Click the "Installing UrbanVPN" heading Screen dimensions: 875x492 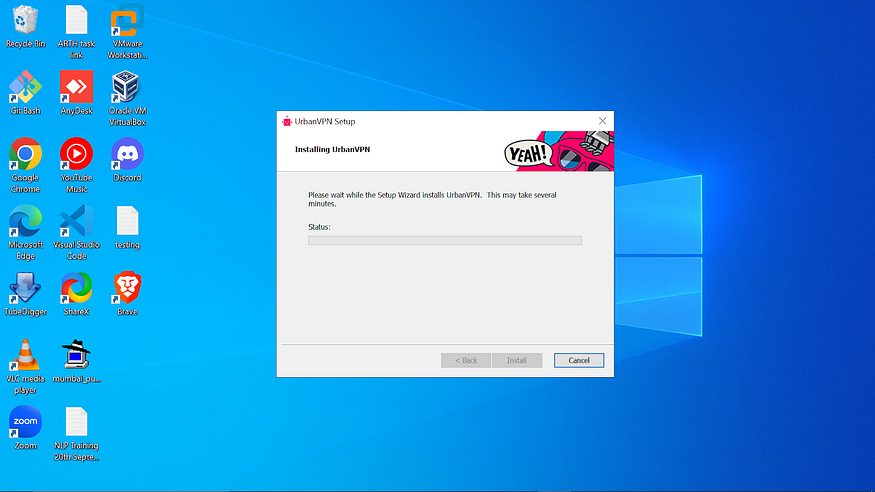pos(332,149)
